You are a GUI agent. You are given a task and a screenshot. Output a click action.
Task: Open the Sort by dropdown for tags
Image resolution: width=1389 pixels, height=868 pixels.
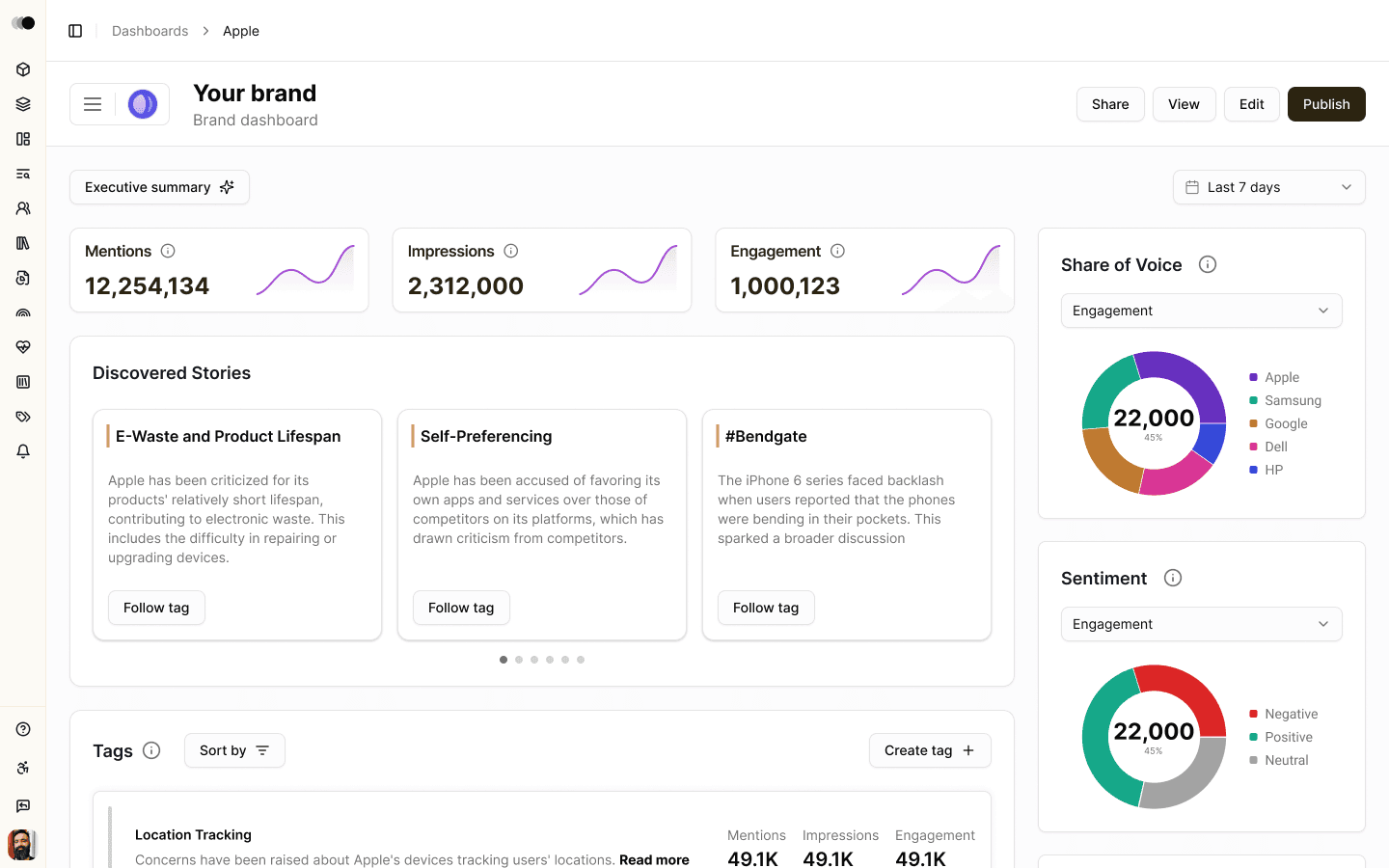point(234,750)
